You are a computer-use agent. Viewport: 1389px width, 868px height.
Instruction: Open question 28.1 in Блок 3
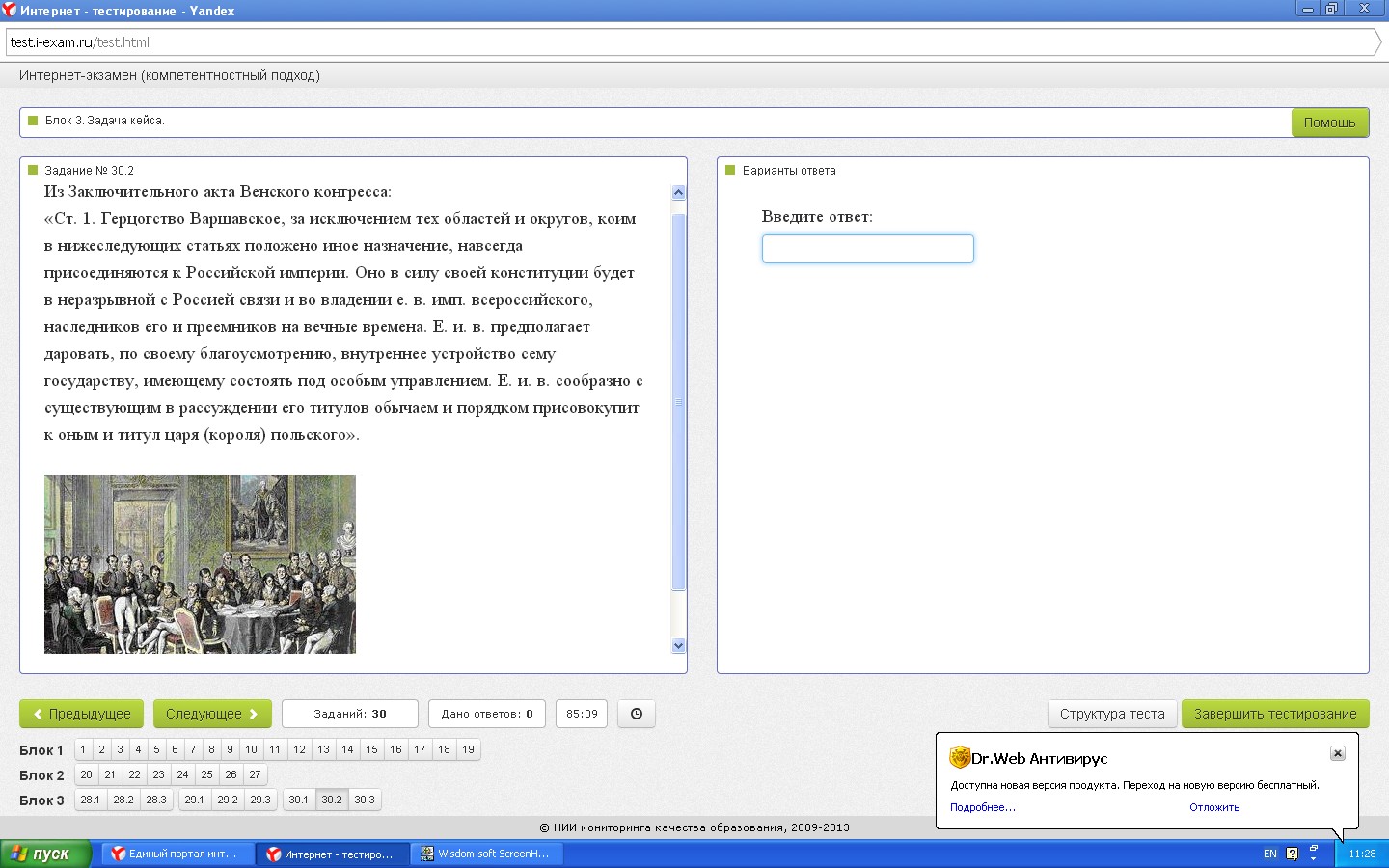[x=91, y=800]
